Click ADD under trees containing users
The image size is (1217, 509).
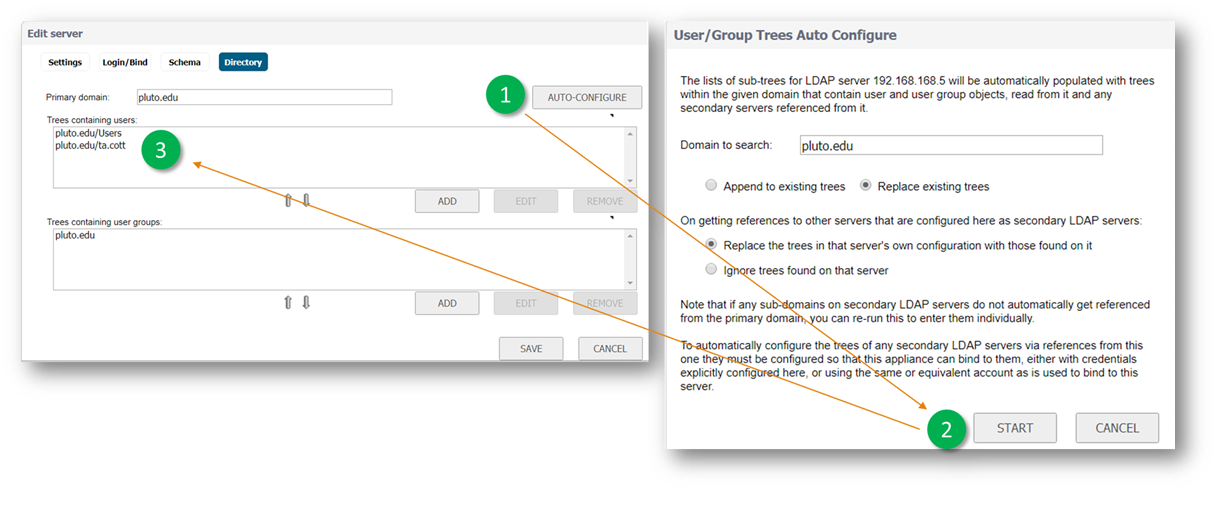pos(447,201)
